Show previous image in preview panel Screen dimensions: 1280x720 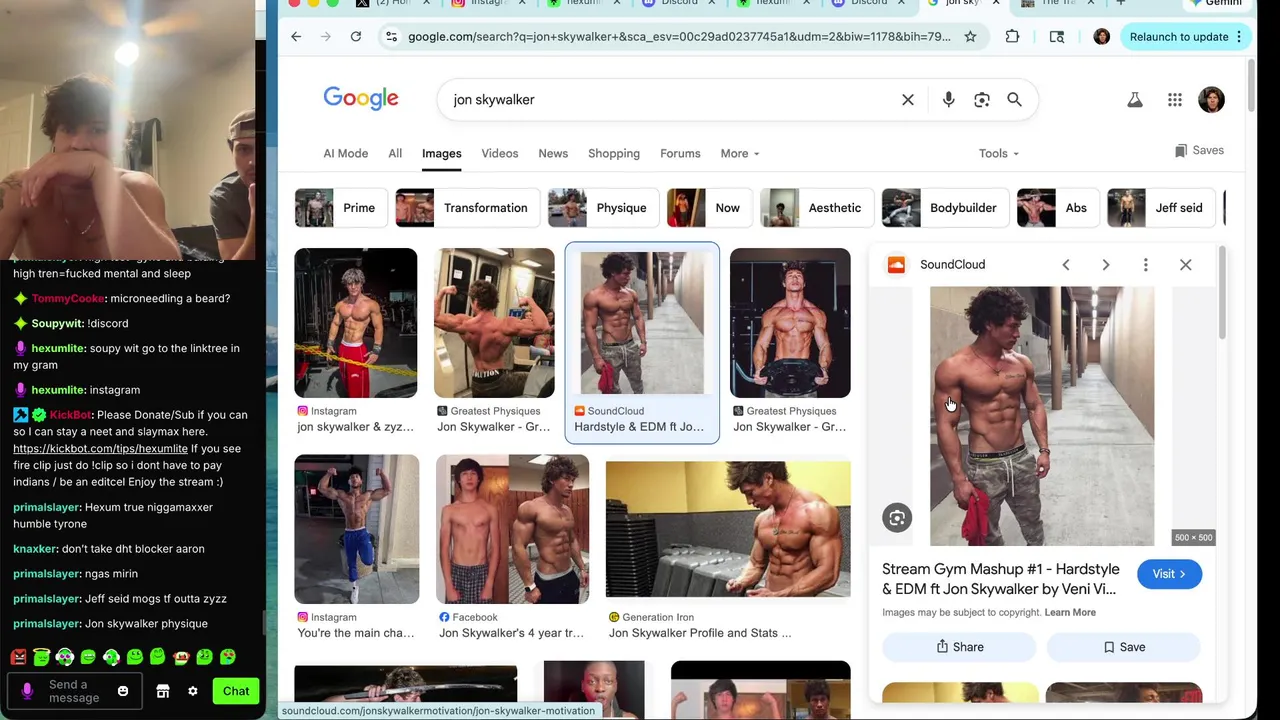(1066, 265)
